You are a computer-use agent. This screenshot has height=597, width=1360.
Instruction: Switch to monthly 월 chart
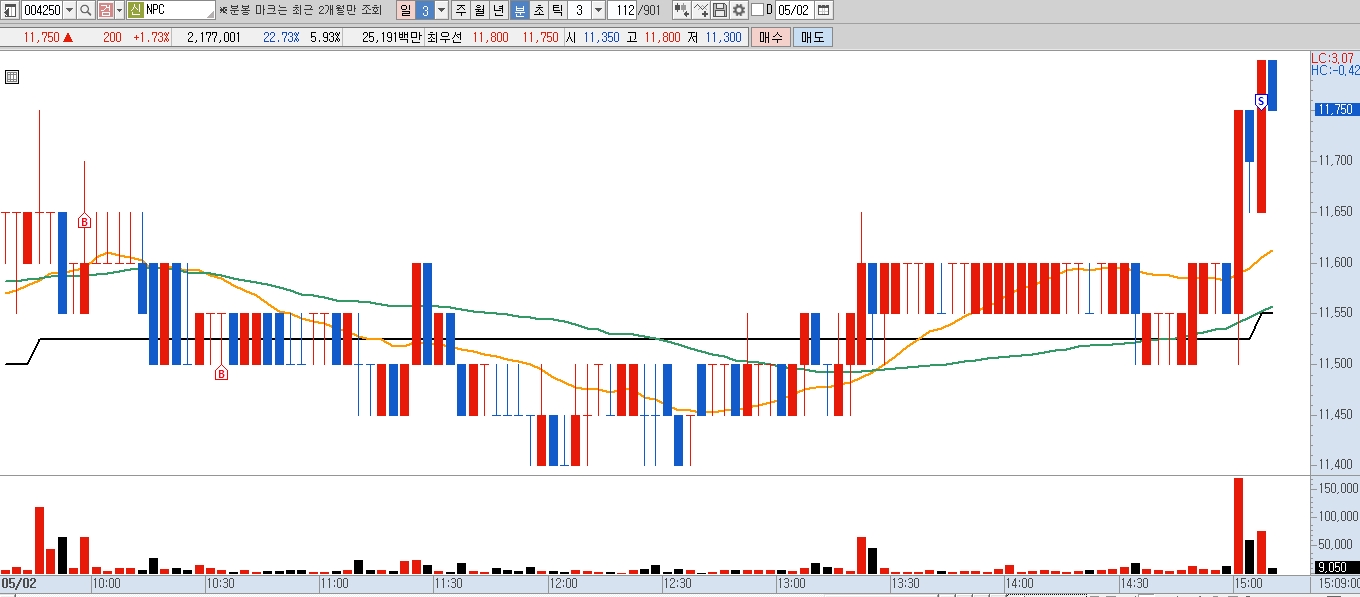[x=479, y=10]
